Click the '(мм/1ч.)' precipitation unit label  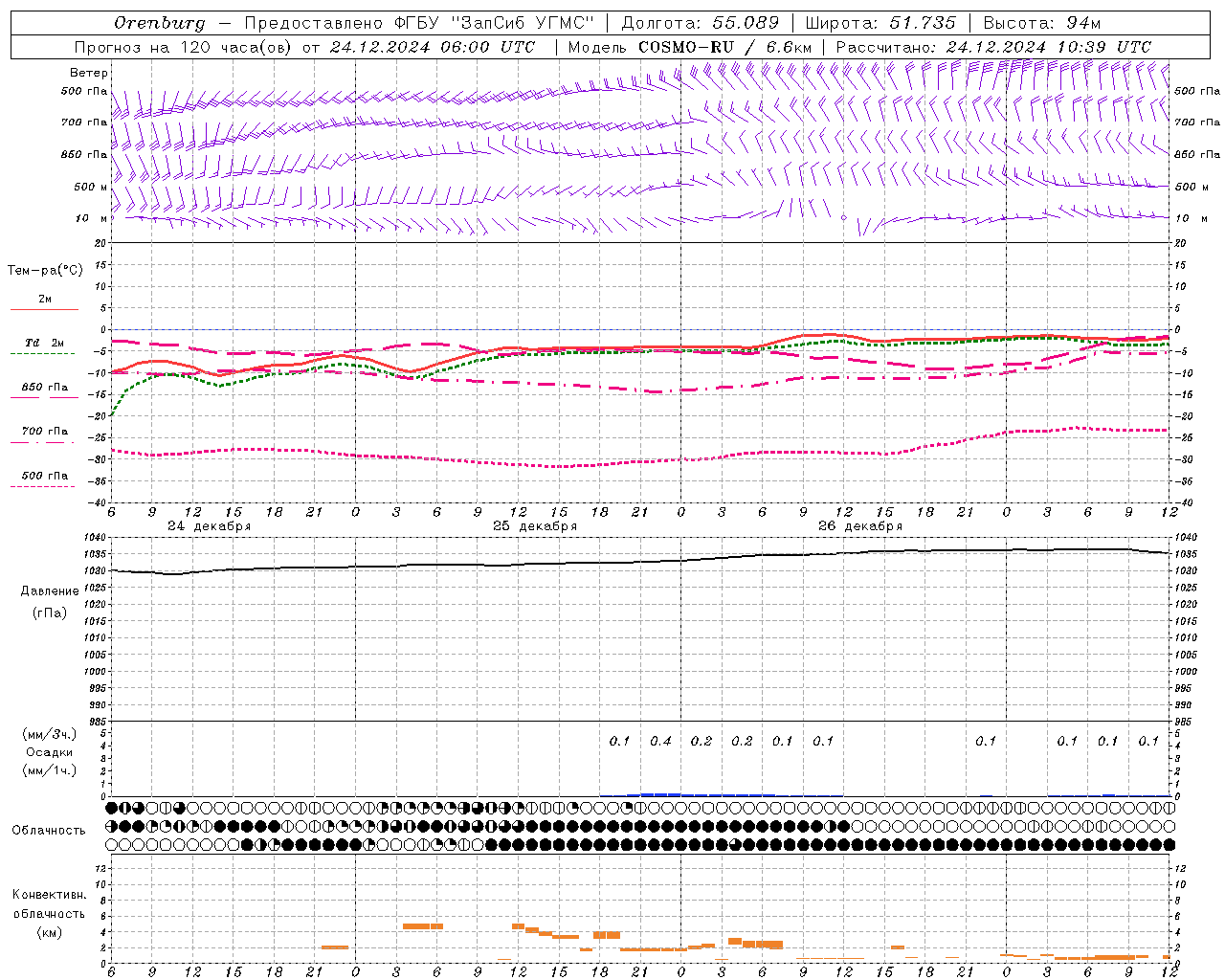click(x=50, y=770)
